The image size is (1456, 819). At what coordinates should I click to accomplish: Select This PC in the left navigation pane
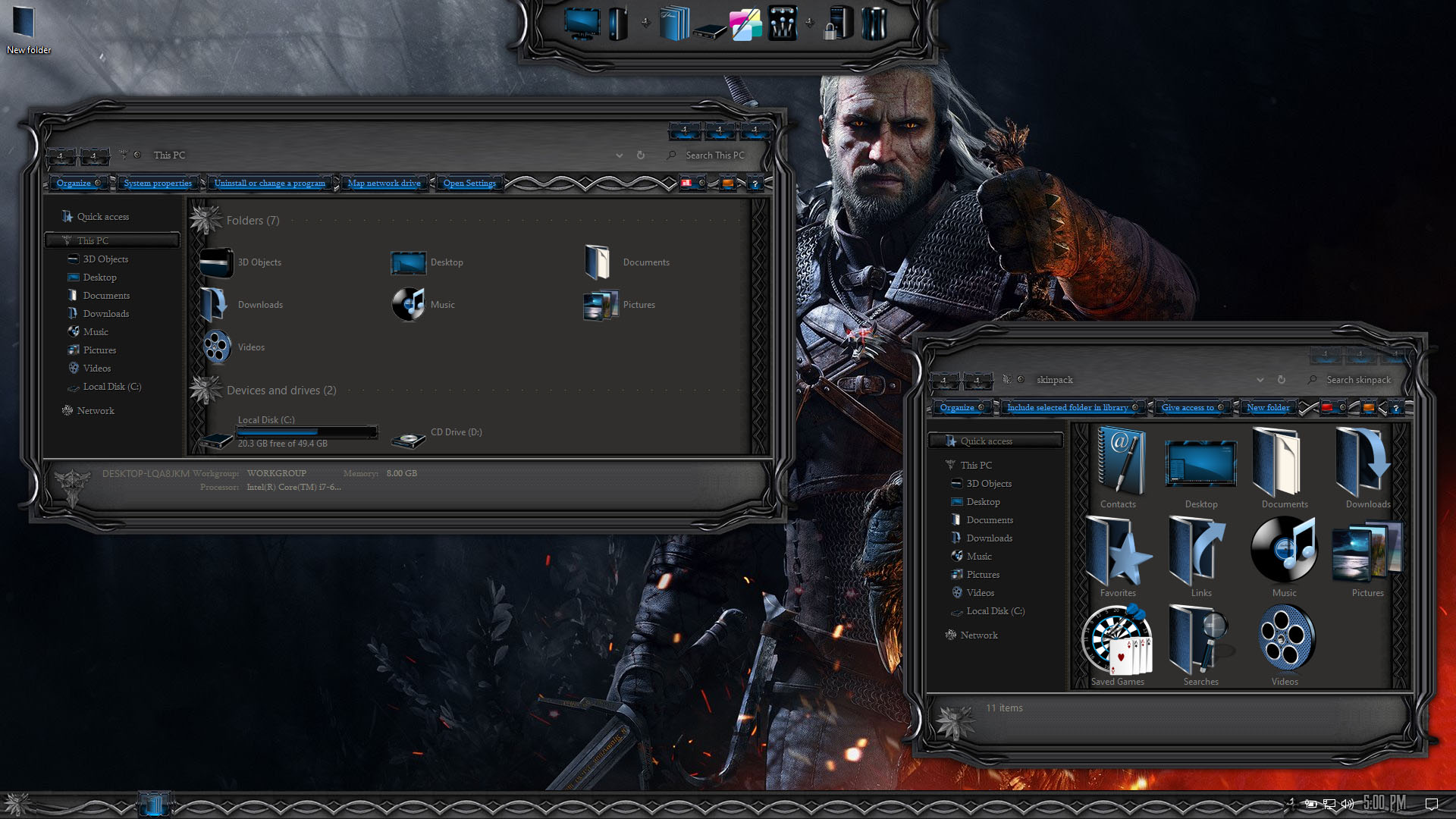(x=94, y=240)
